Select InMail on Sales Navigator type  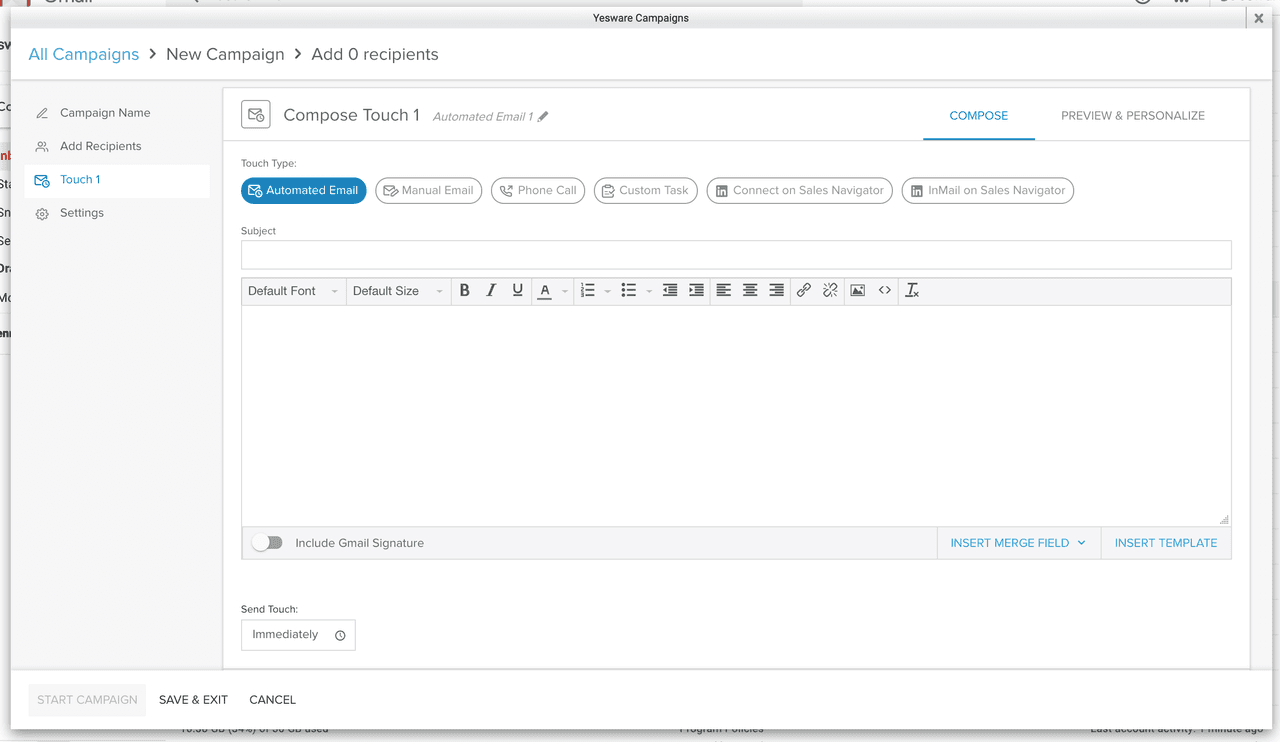click(988, 190)
